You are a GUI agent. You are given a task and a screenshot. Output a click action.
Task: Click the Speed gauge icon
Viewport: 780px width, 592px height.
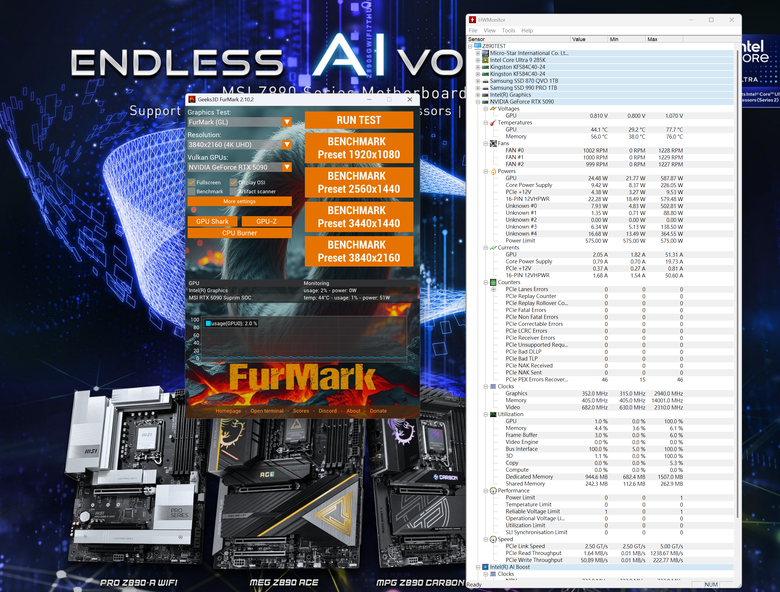tap(493, 539)
